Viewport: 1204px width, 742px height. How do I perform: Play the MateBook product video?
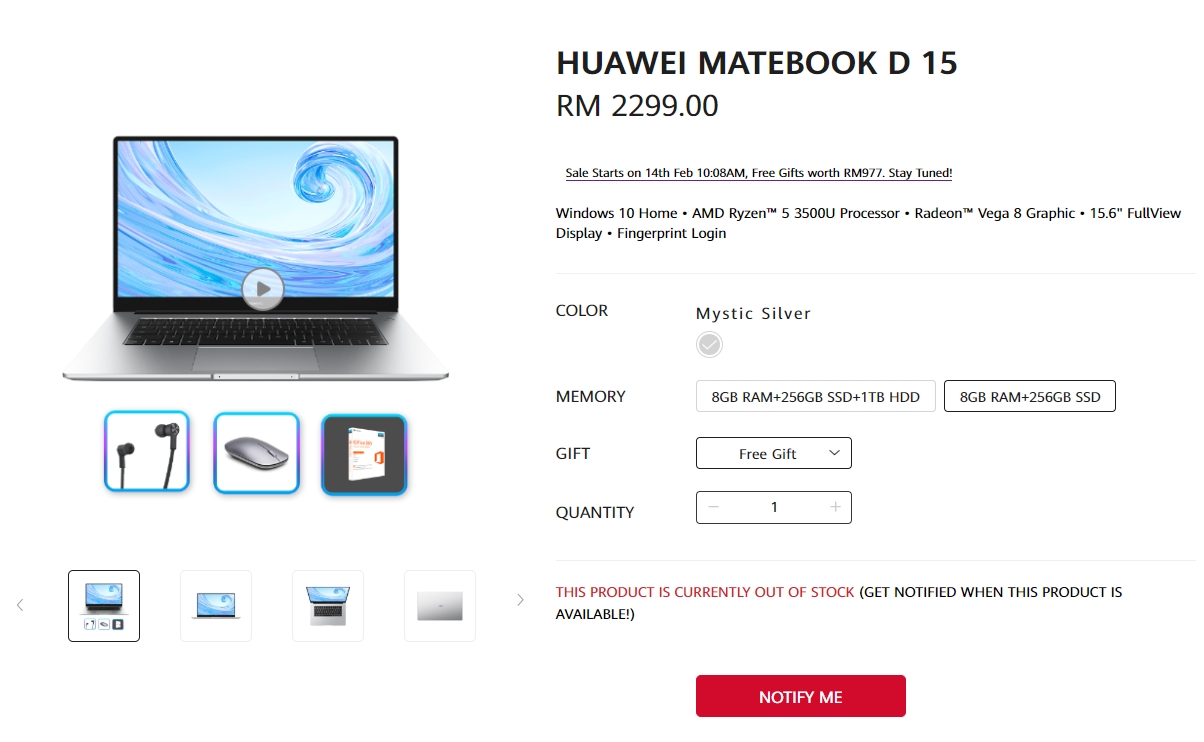(x=262, y=289)
